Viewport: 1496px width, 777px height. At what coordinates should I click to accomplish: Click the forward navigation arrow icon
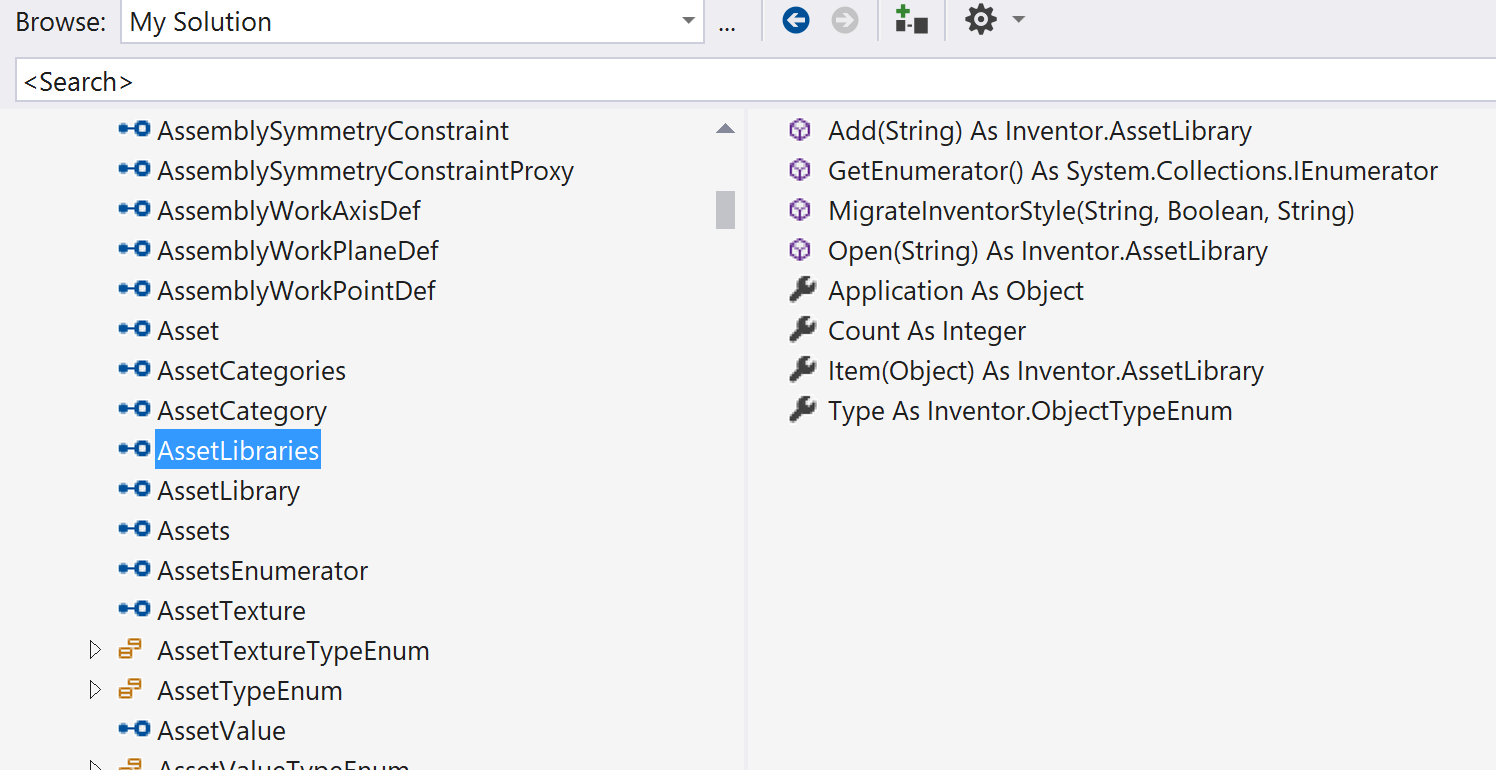tap(845, 20)
